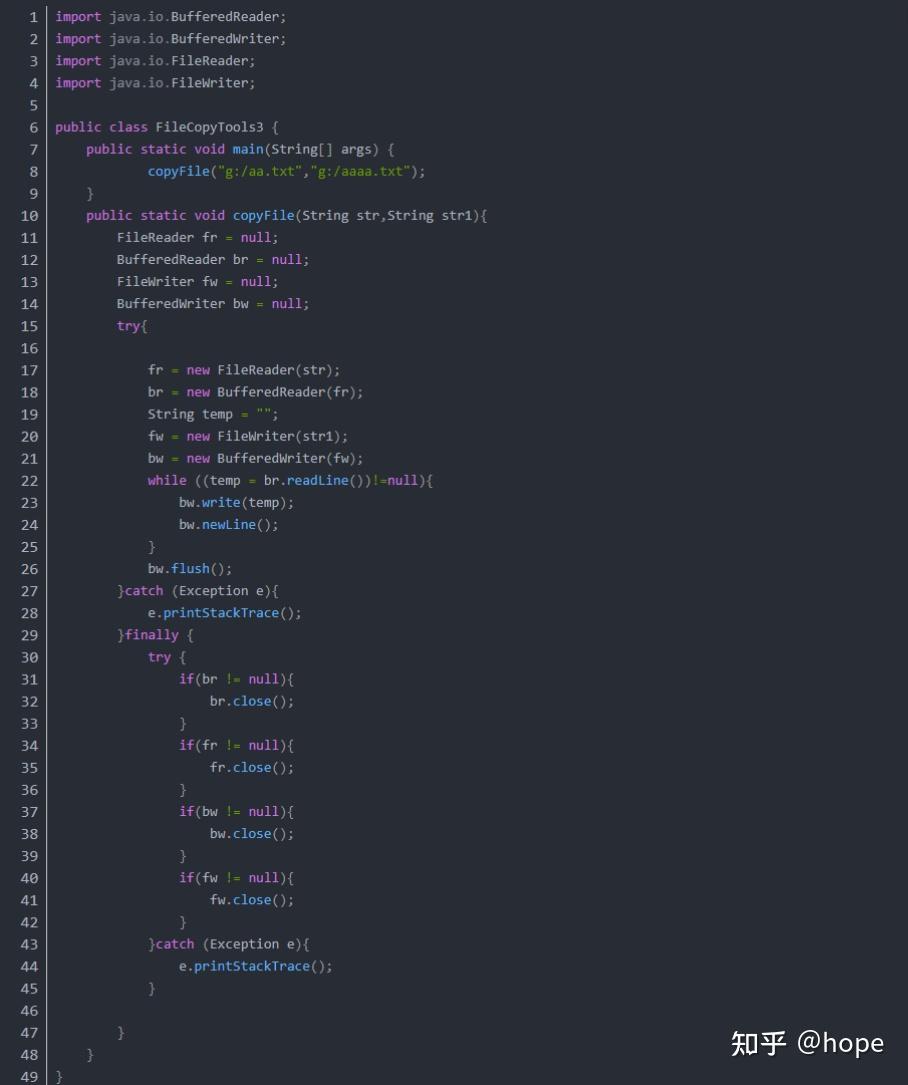
Task: Click the 'br = new BufferedReader(fr);' statement
Action: click(255, 392)
